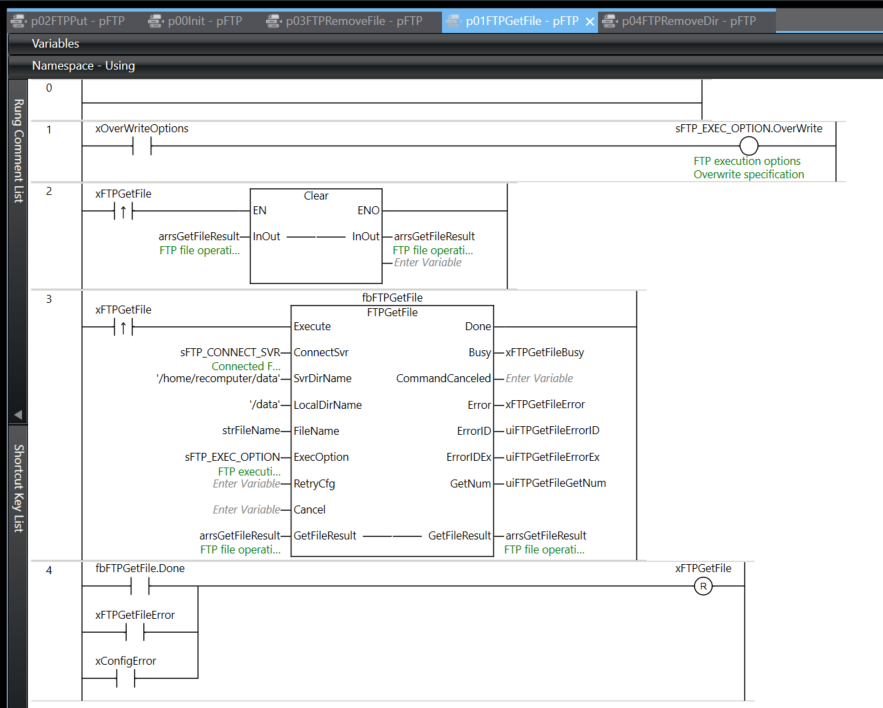883x708 pixels.
Task: Close the p01FTPGetFile - pFTP tab
Action: pyautogui.click(x=589, y=21)
